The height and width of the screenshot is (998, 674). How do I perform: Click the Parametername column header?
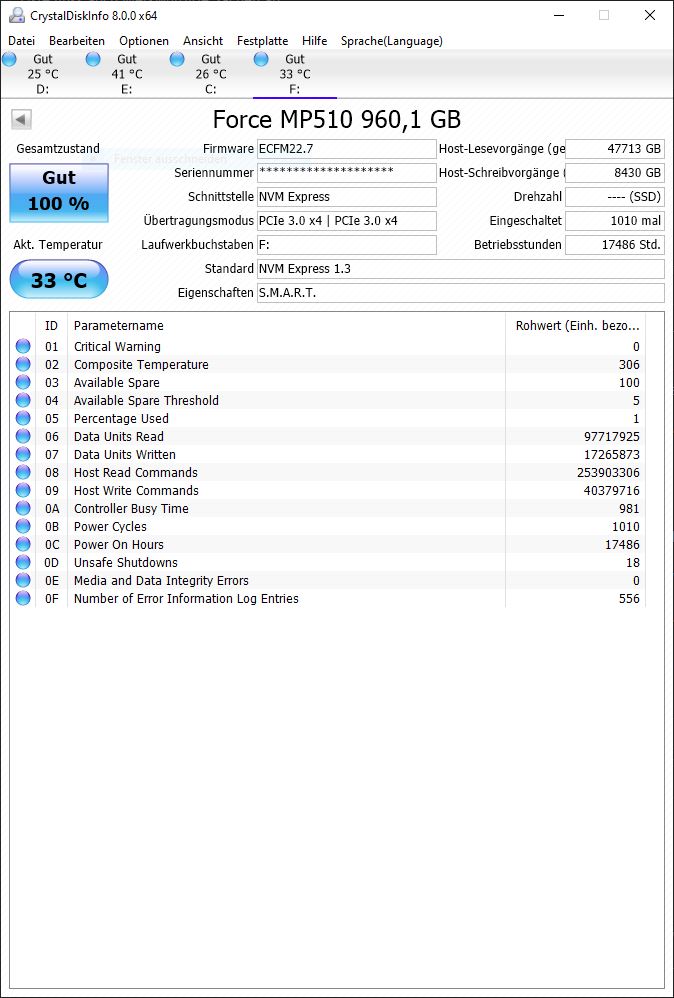[286, 326]
